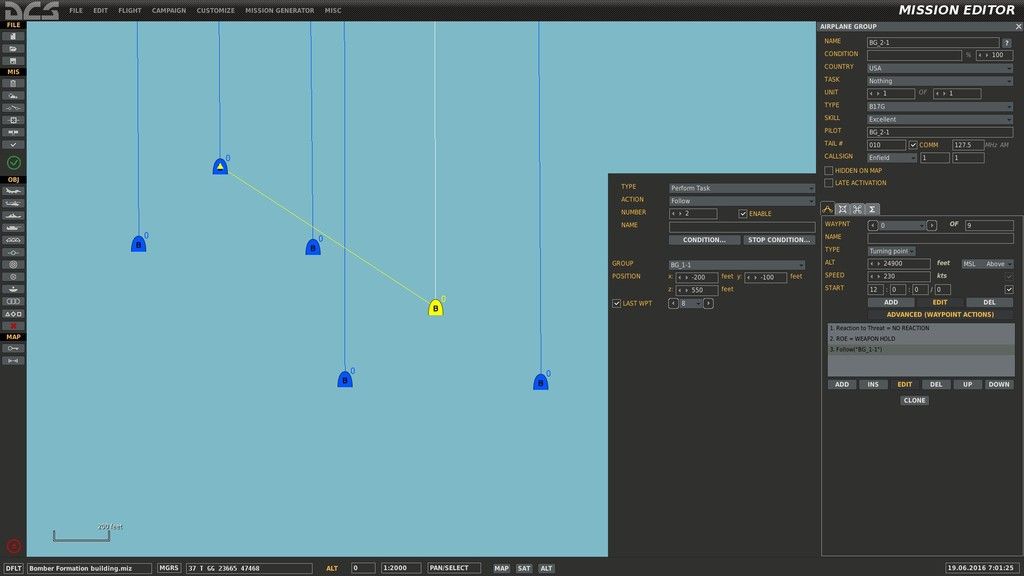The image size is (1024, 576).
Task: Open the Skill dropdown set to Excellent
Action: pos(939,119)
